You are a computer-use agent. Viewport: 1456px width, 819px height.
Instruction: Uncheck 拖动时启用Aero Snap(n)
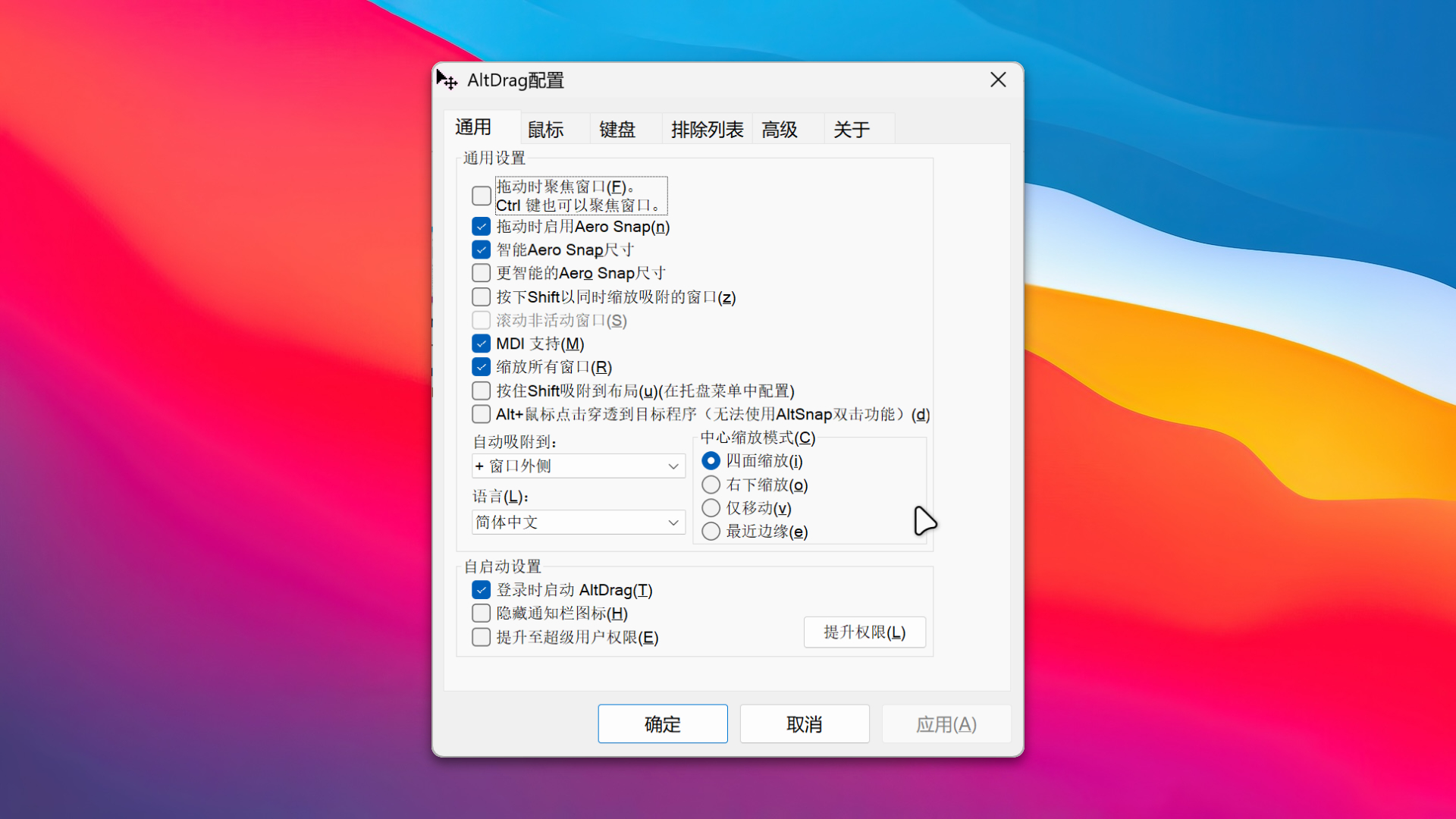tap(482, 227)
